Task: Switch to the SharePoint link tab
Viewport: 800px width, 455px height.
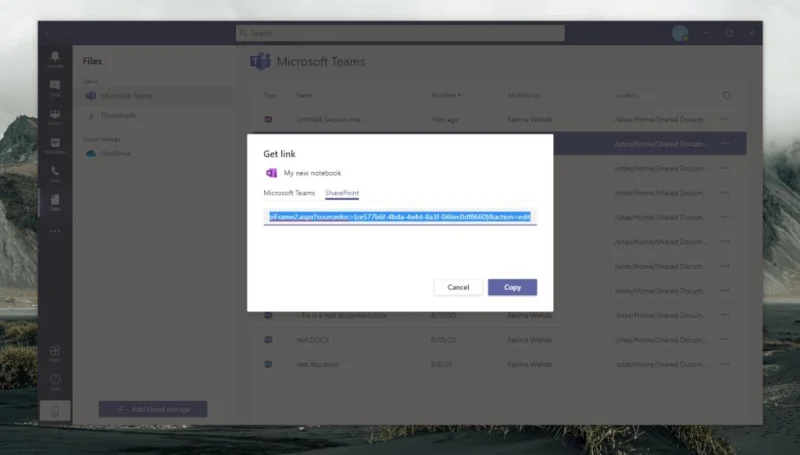Action: click(x=342, y=193)
